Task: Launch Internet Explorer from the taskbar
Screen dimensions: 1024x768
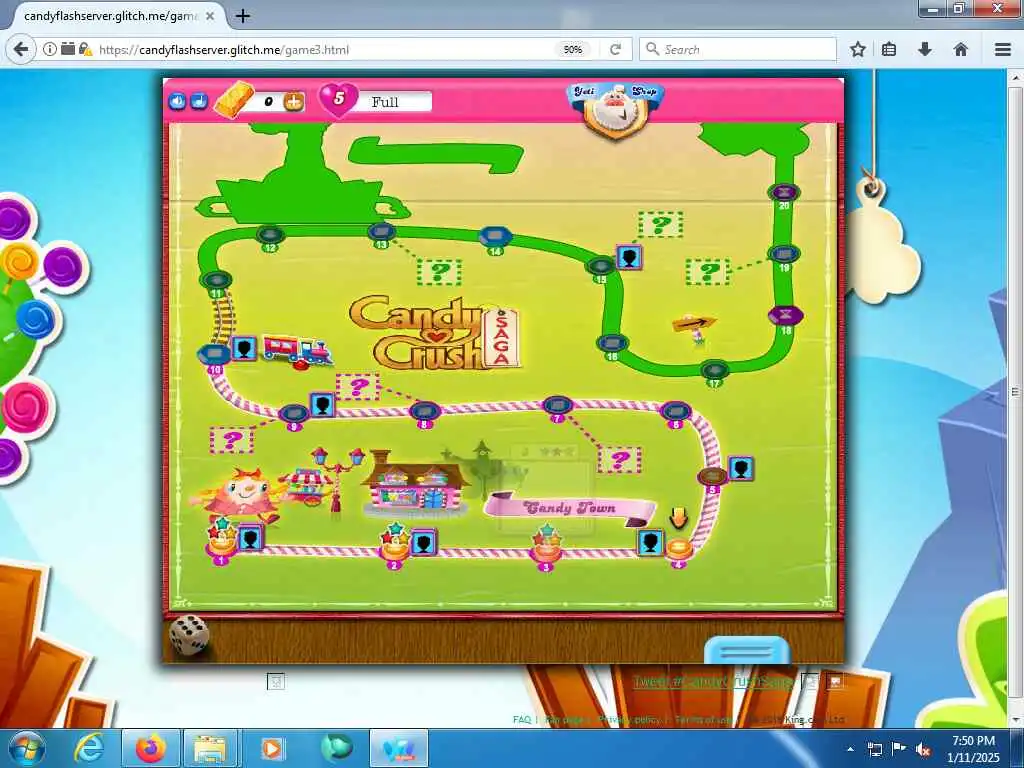Action: (x=89, y=748)
